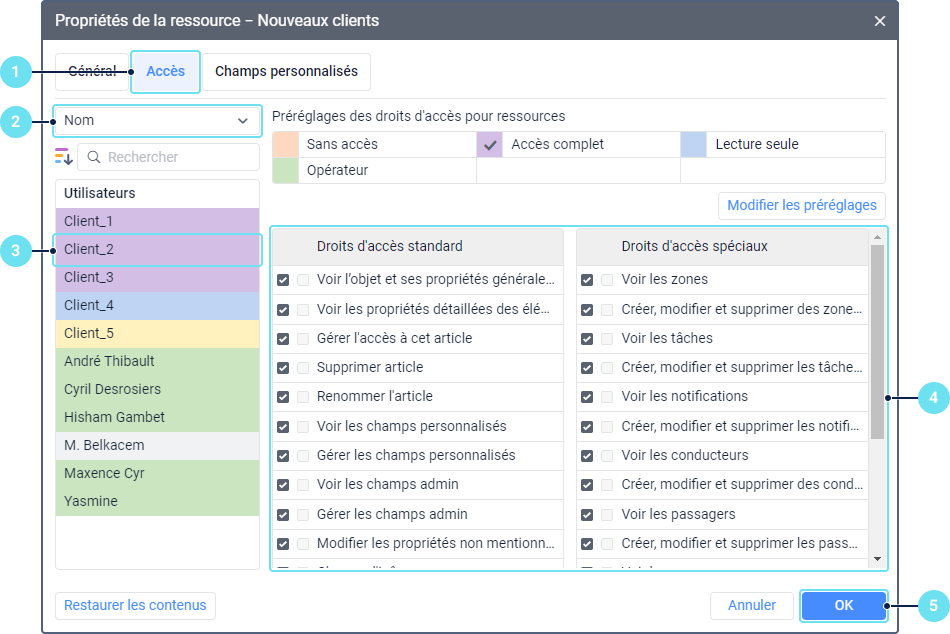Select the Sans accès orange preset swatch
The image size is (950, 634).
click(x=286, y=144)
